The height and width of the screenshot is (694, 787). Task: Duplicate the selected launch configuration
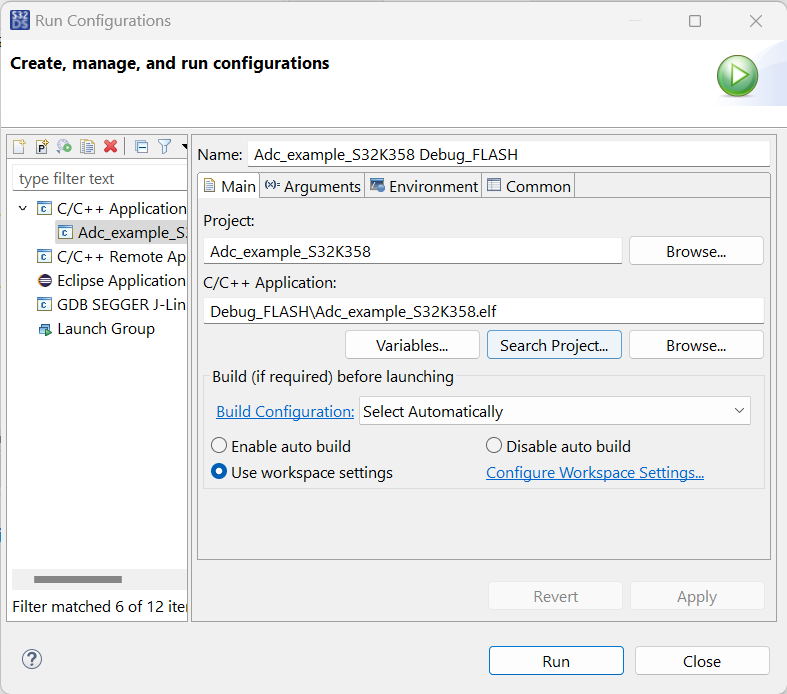pyautogui.click(x=88, y=147)
